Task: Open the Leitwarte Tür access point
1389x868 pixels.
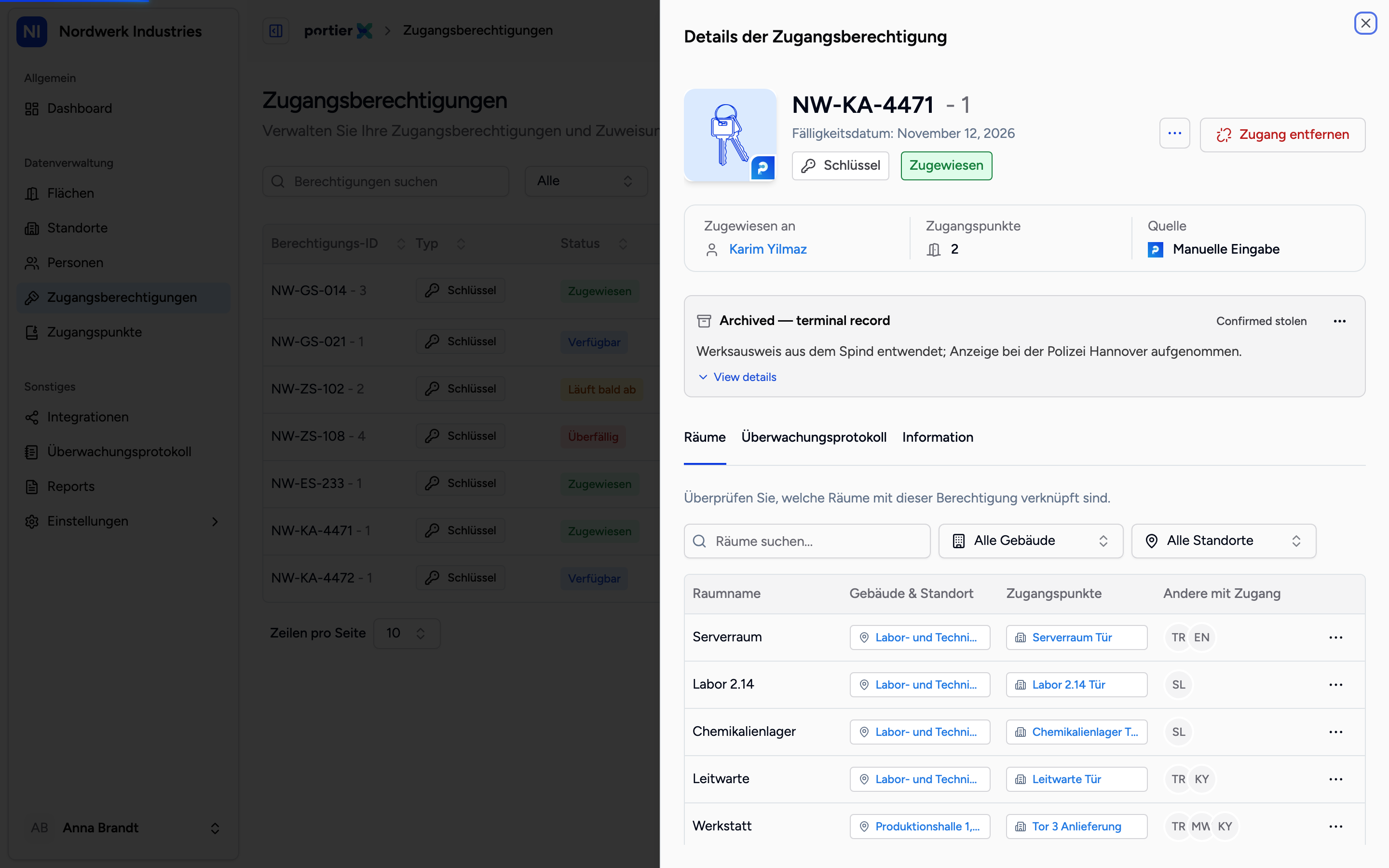Action: [x=1077, y=779]
